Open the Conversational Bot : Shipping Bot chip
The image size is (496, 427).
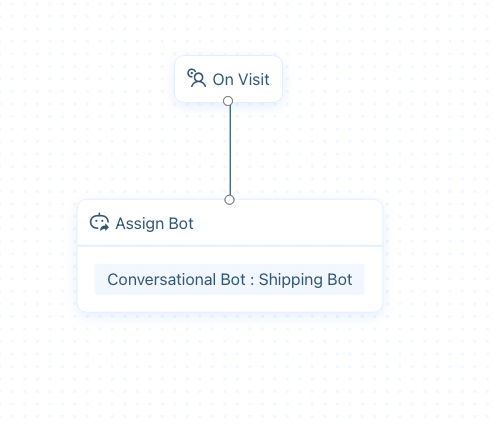click(229, 279)
